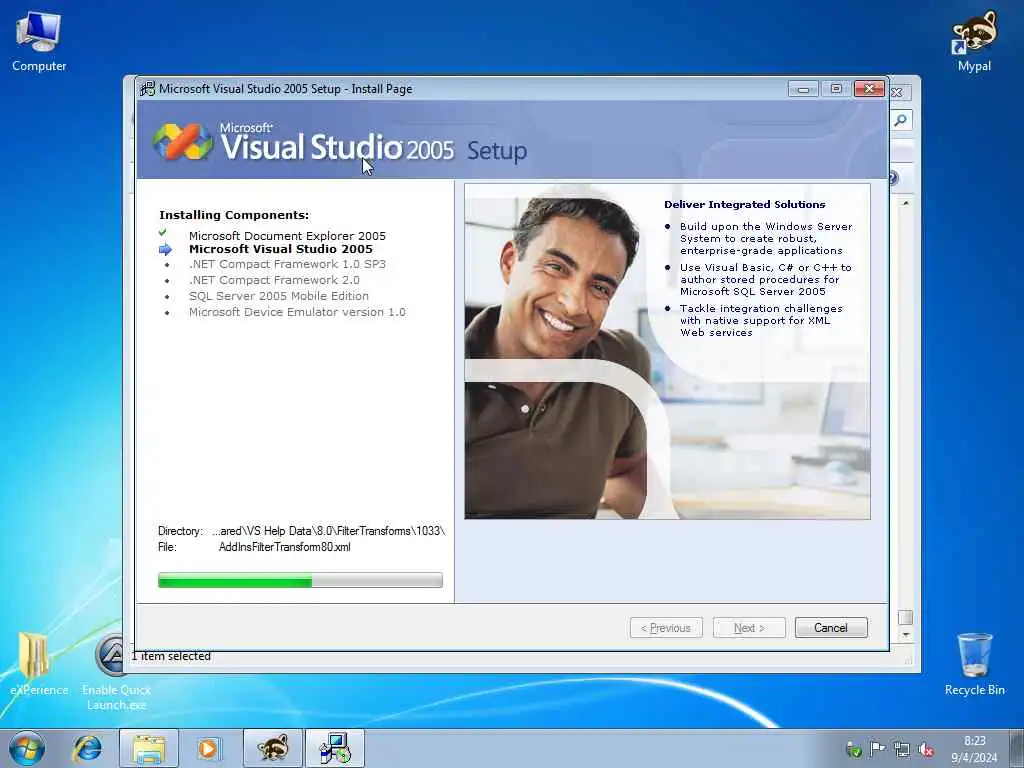Click the blue arrow beside Visual Studio 2005
The height and width of the screenshot is (768, 1024).
coord(165,249)
